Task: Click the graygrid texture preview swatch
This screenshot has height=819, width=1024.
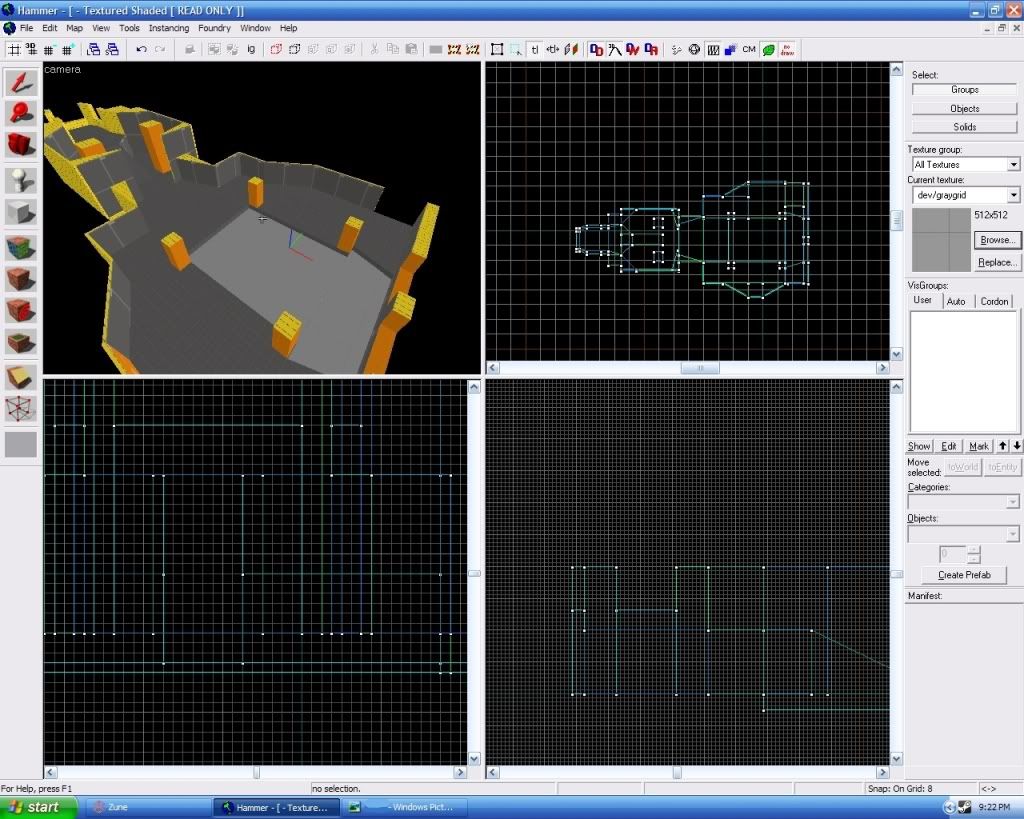Action: (939, 239)
